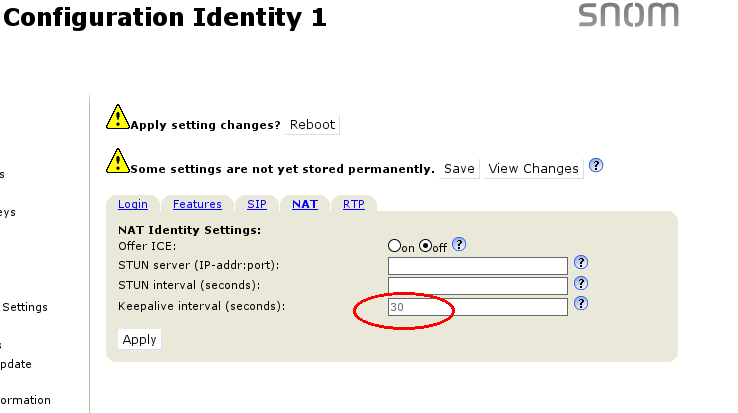Screen dimensions: 738x413
Task: Open help for Offer ICE setting
Action: (460, 245)
